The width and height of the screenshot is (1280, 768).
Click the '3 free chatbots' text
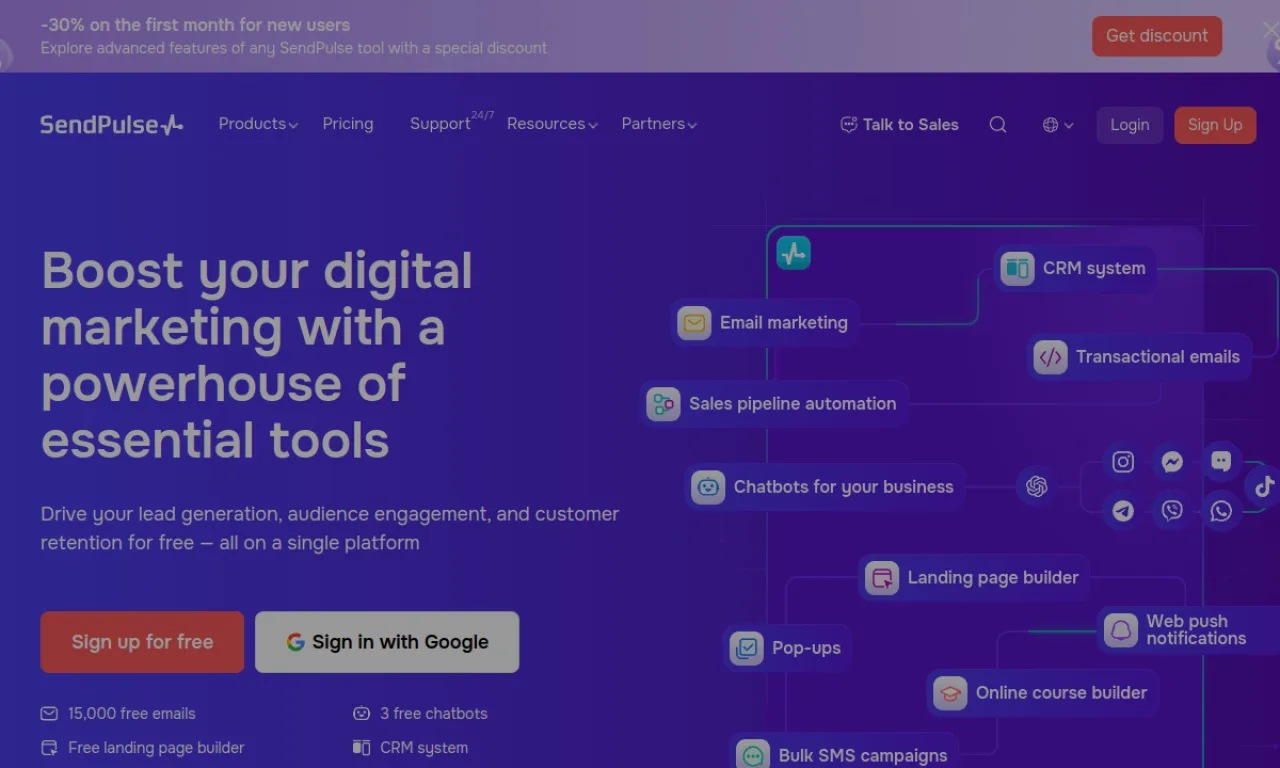point(434,714)
